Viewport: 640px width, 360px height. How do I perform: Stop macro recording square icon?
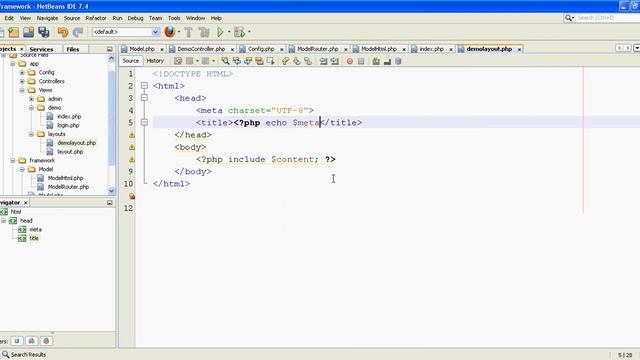pos(361,61)
